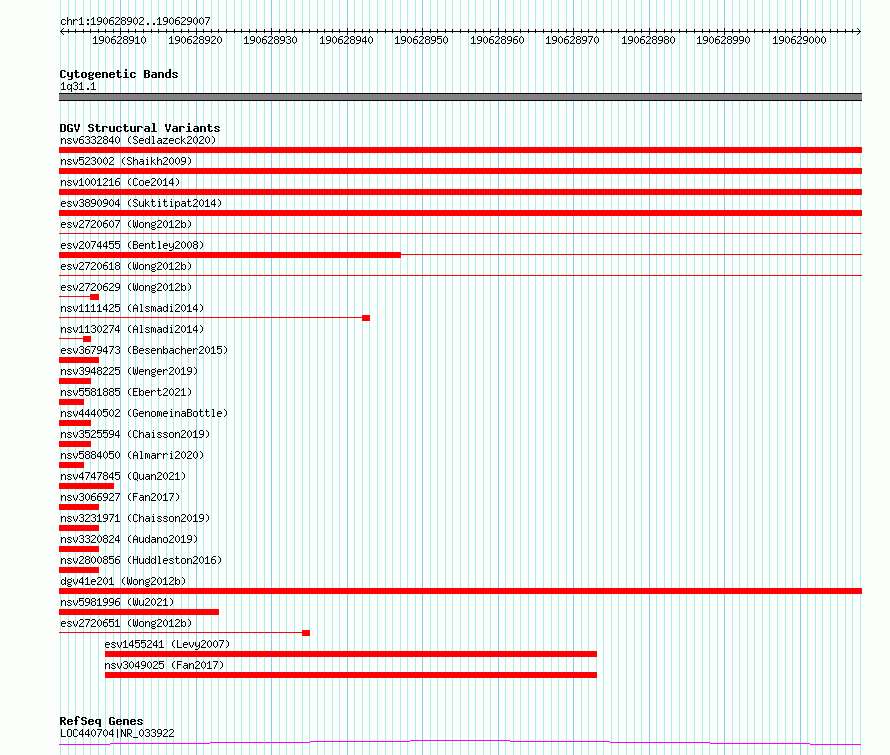Click nsv5581885 (Ebert2021) label
The width and height of the screenshot is (890, 755).
tap(126, 392)
